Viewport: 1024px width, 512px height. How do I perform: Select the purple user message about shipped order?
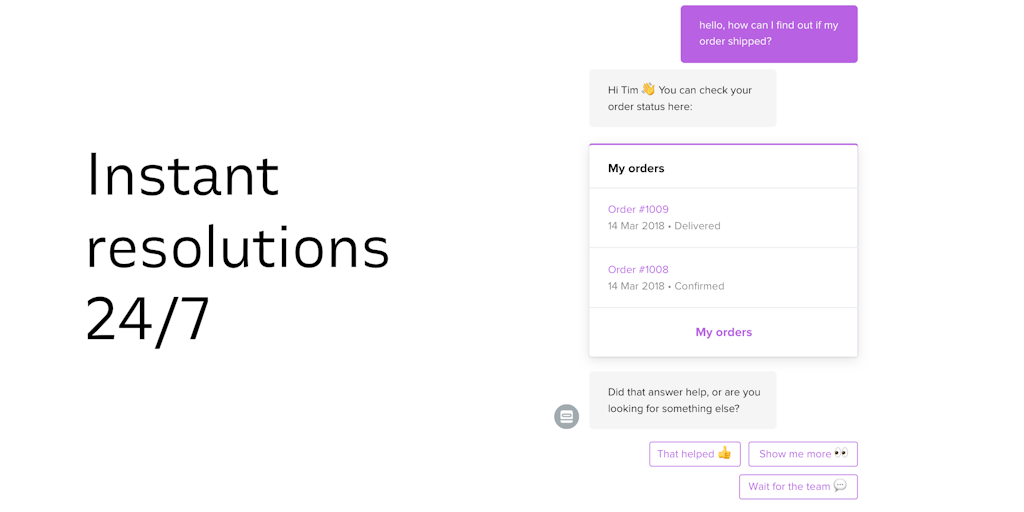click(769, 34)
